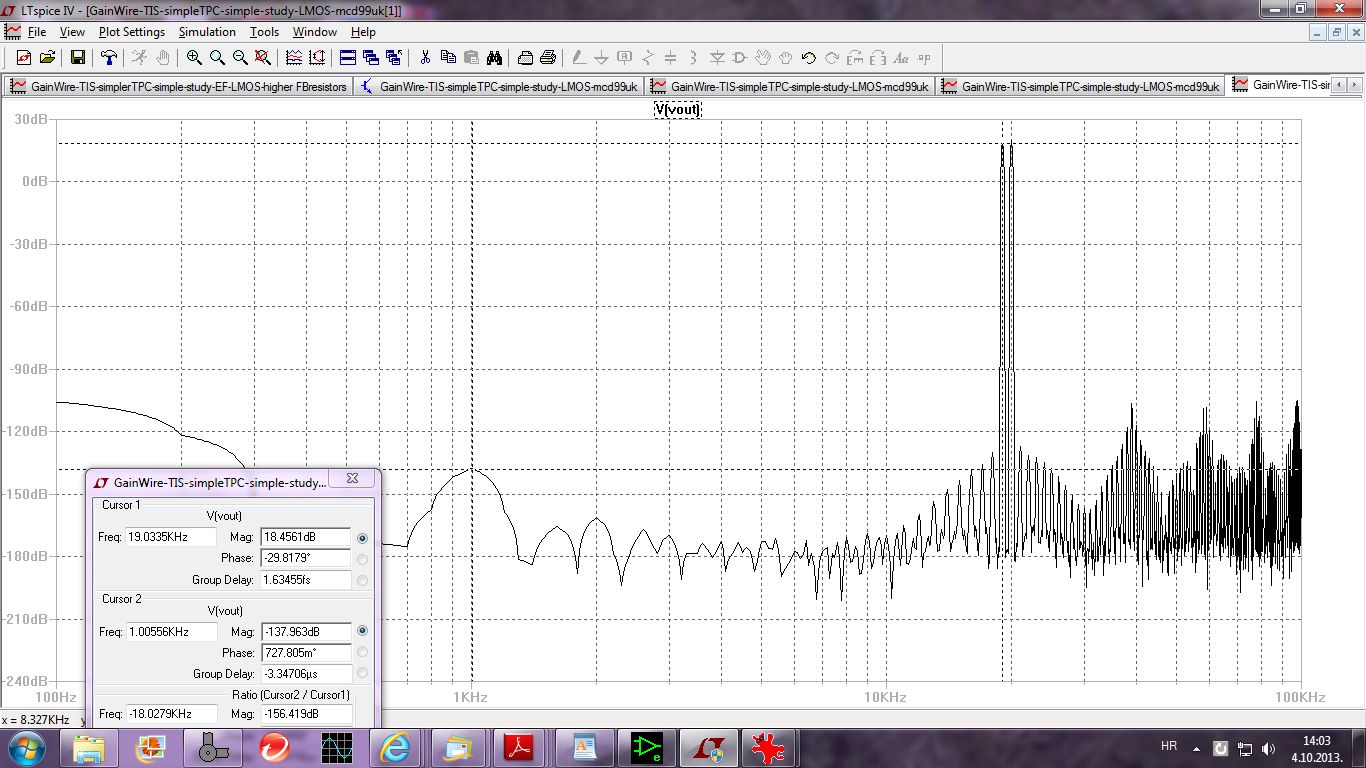Image resolution: width=1366 pixels, height=768 pixels.
Task: Open the Adobe Reader taskbar icon
Action: click(x=521, y=747)
